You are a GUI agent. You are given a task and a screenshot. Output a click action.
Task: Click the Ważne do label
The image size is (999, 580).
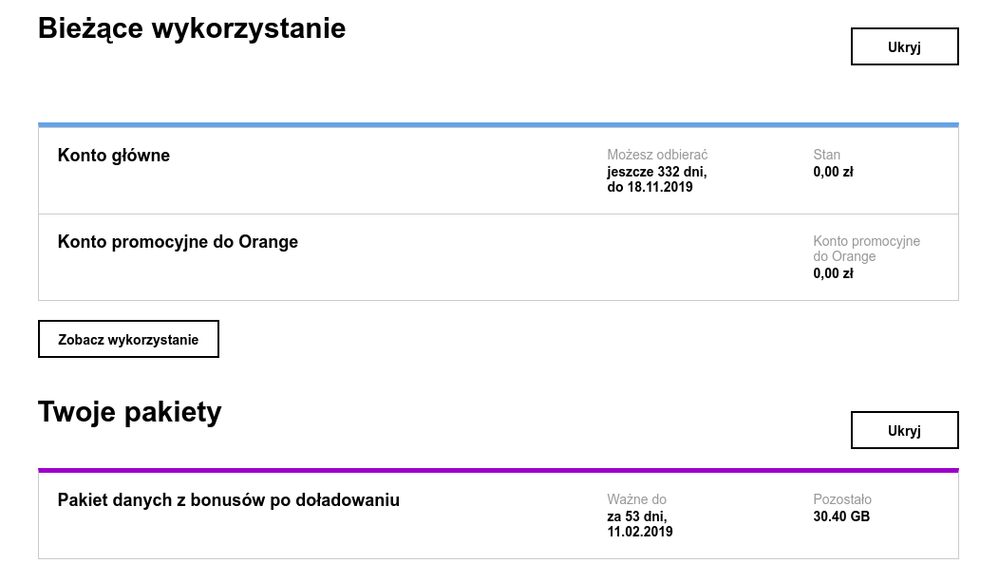tap(637, 499)
